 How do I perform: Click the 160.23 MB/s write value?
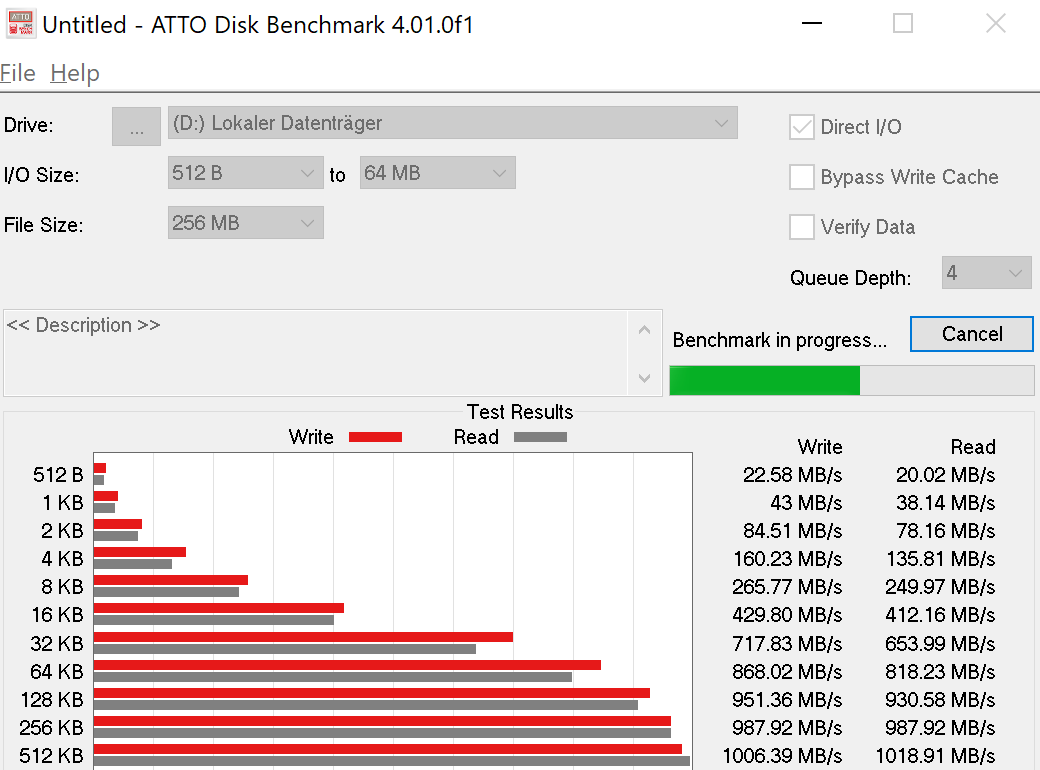[x=788, y=558]
